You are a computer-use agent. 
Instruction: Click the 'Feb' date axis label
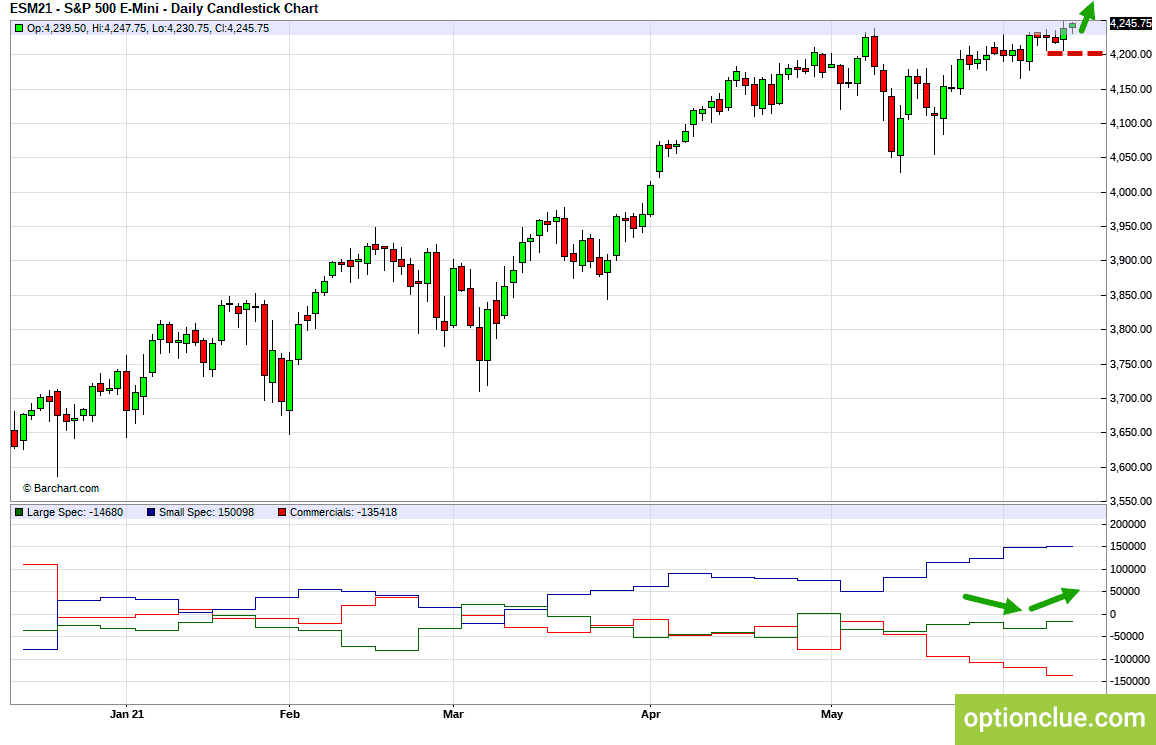click(x=290, y=714)
